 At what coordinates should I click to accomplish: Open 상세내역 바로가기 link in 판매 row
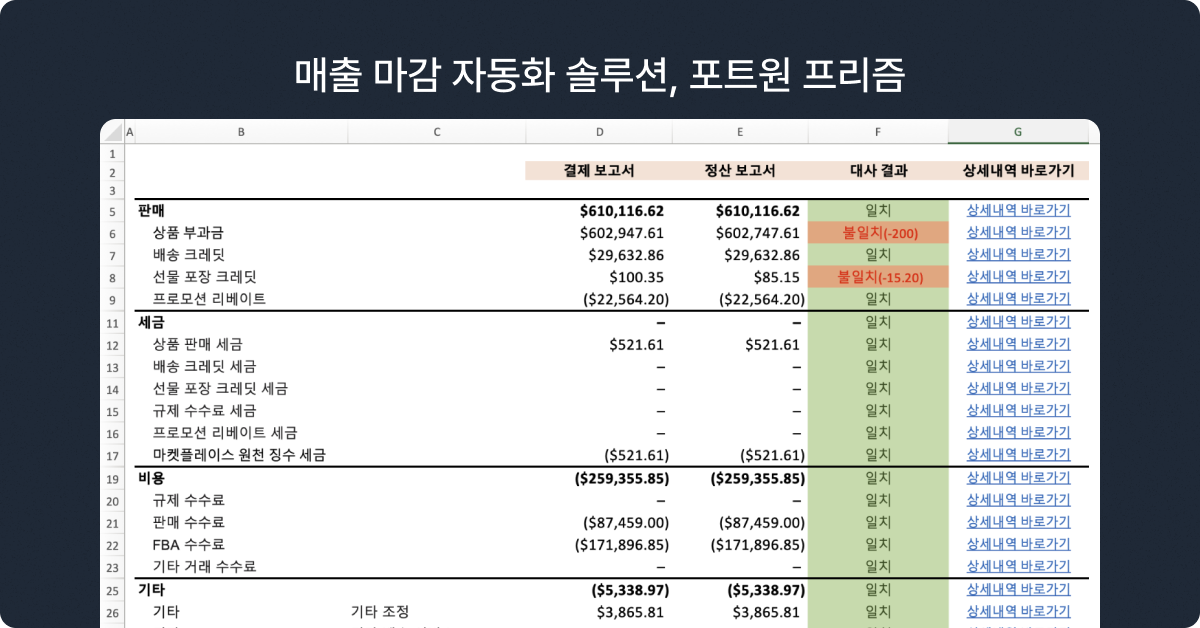[1018, 210]
